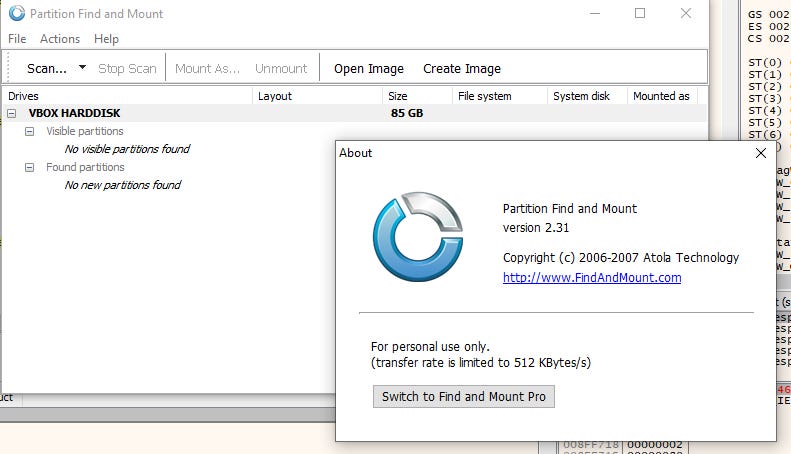Open the File menu
The height and width of the screenshot is (454, 791).
[17, 39]
